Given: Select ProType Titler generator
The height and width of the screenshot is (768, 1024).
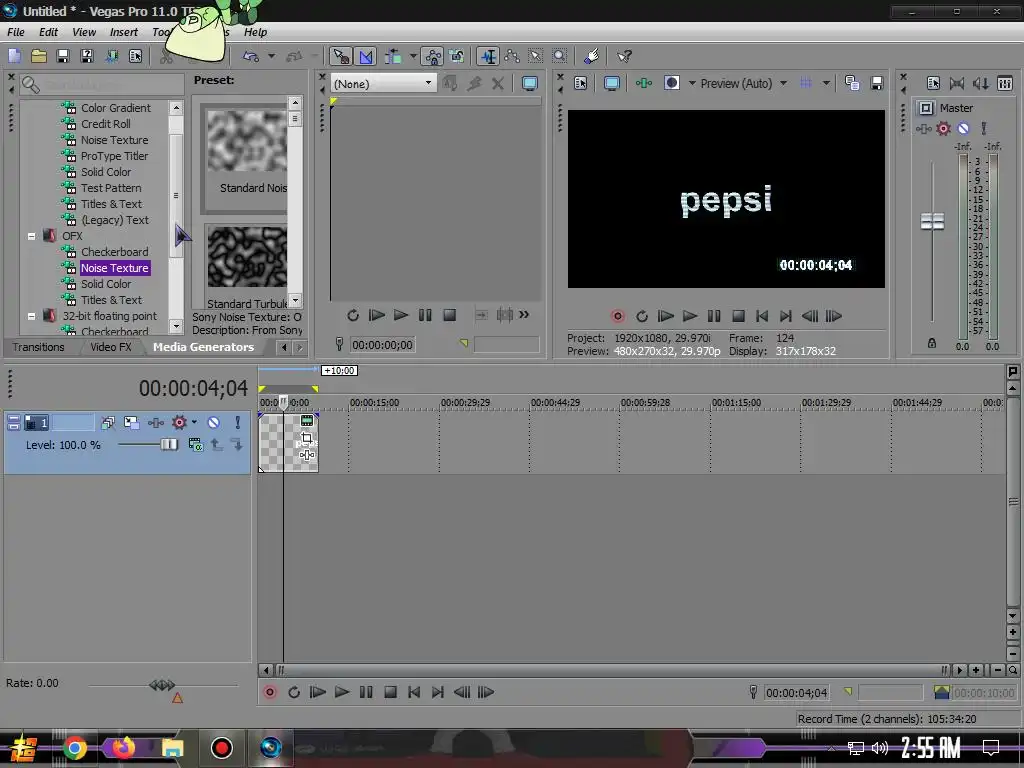Looking at the screenshot, I should (x=114, y=156).
